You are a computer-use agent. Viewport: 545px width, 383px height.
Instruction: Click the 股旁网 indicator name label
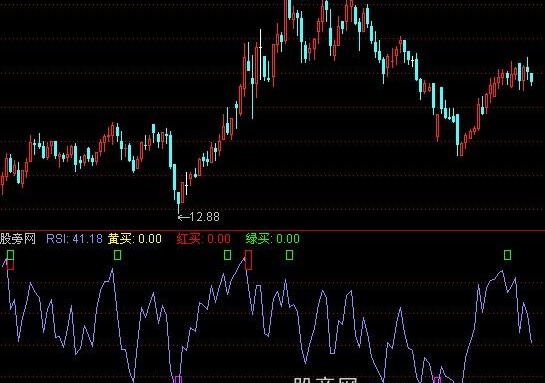pos(18,239)
